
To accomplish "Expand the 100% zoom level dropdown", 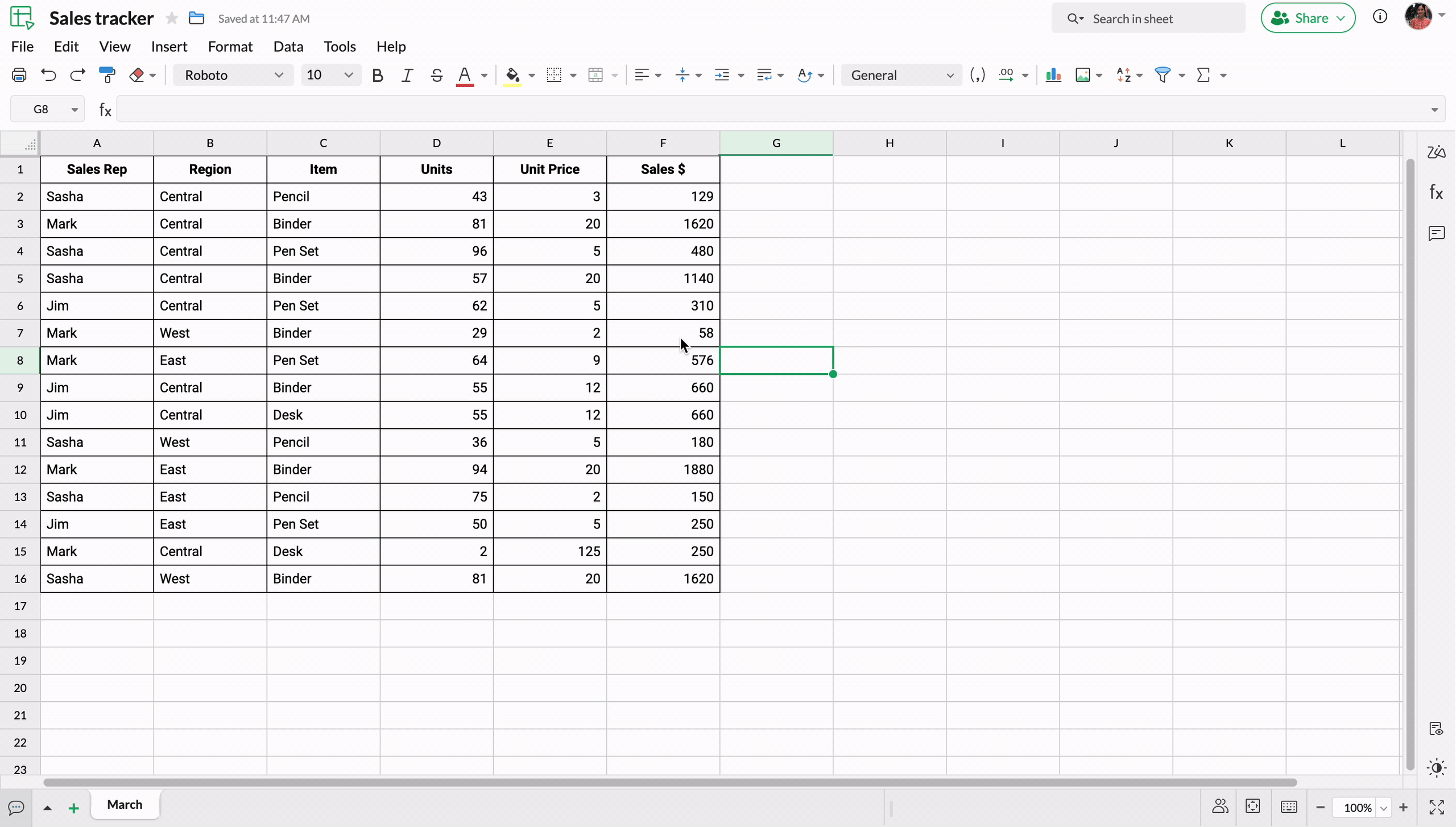I will tap(1384, 808).
